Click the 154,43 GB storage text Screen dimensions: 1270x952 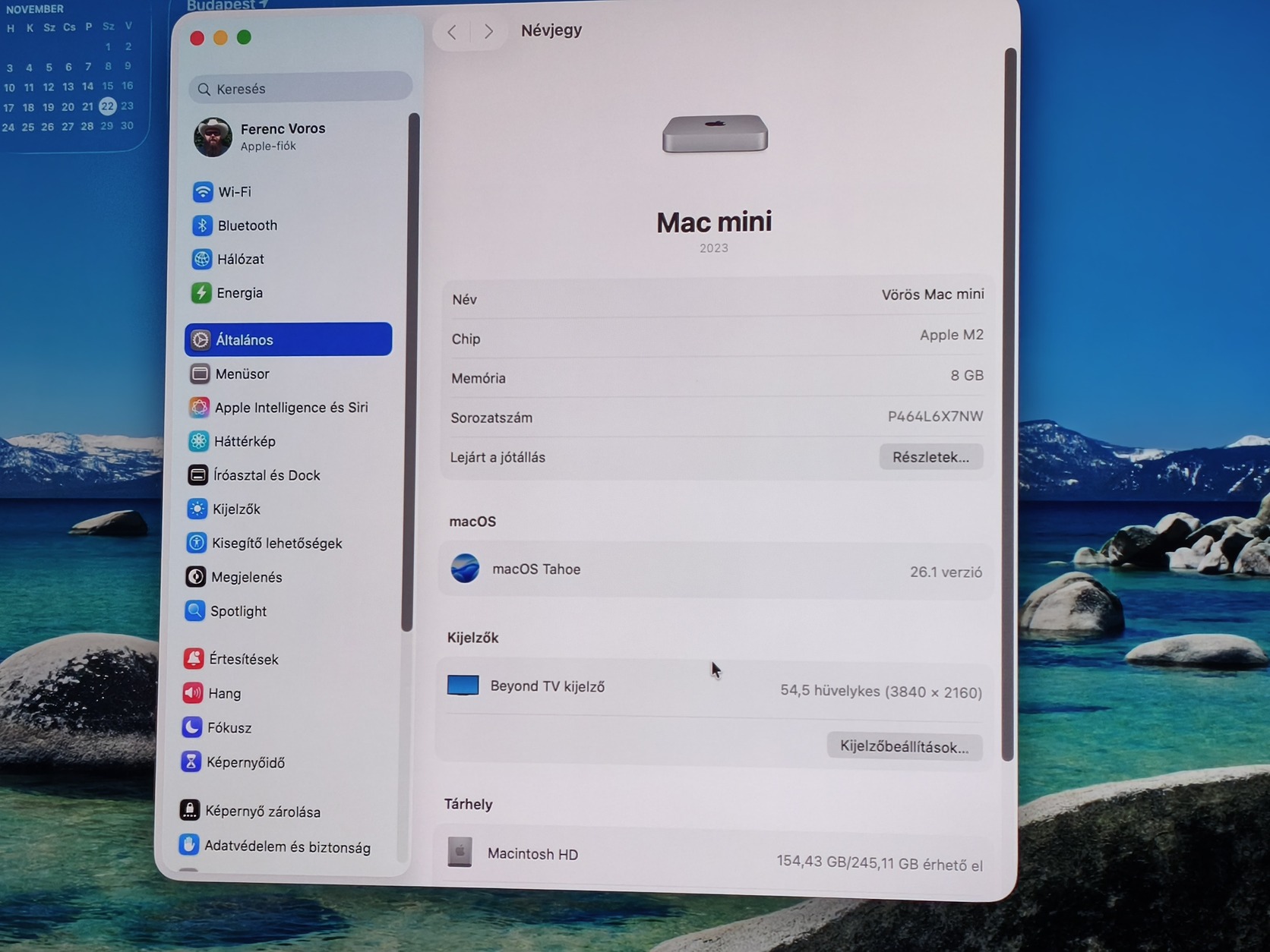880,862
